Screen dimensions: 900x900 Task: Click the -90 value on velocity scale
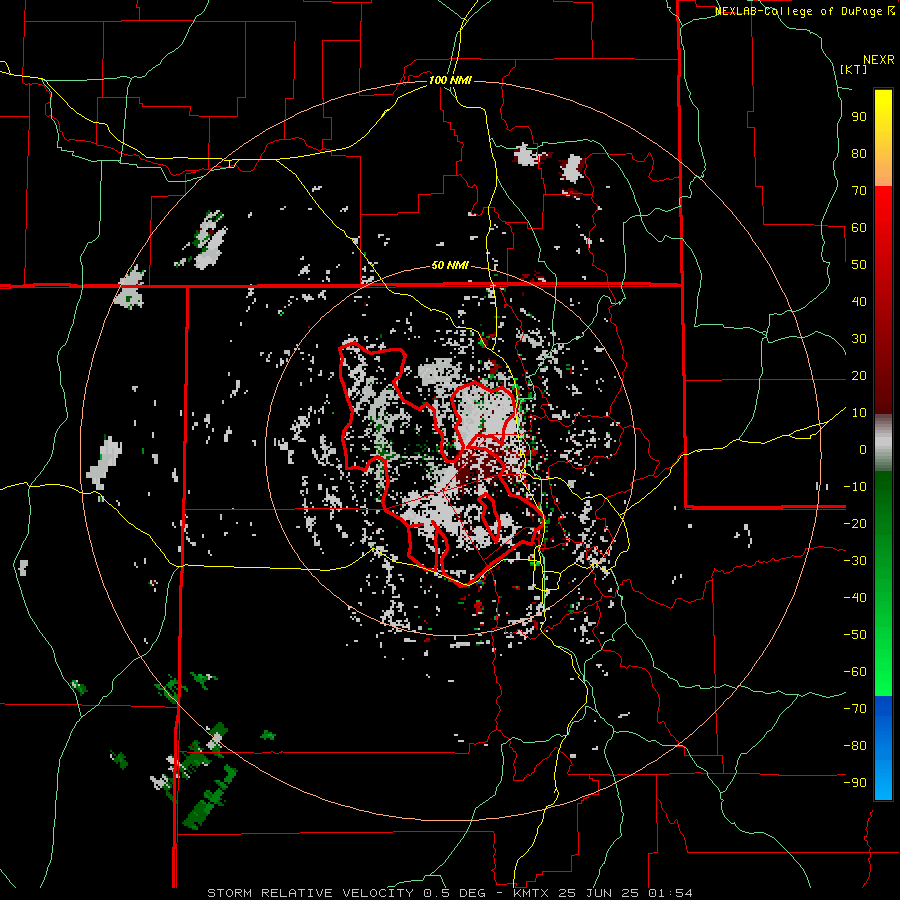(855, 783)
